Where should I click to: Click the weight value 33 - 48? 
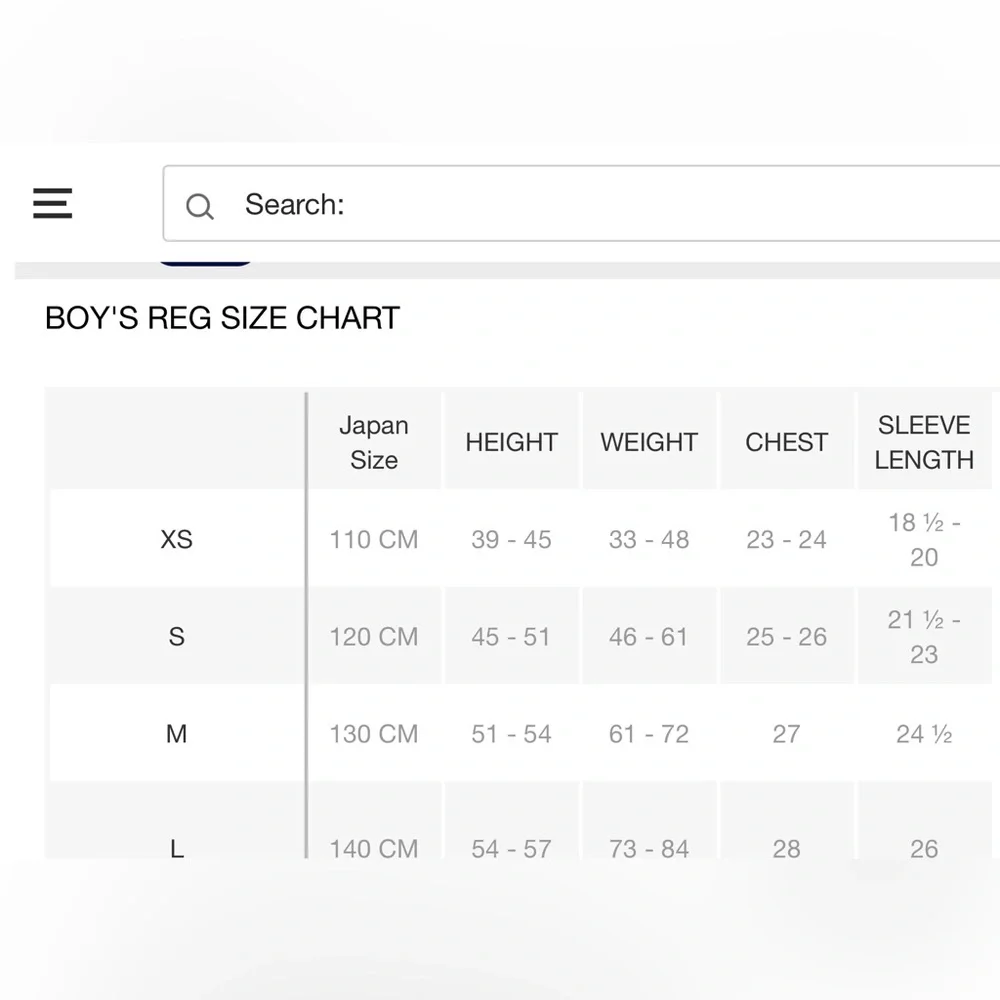(x=649, y=540)
